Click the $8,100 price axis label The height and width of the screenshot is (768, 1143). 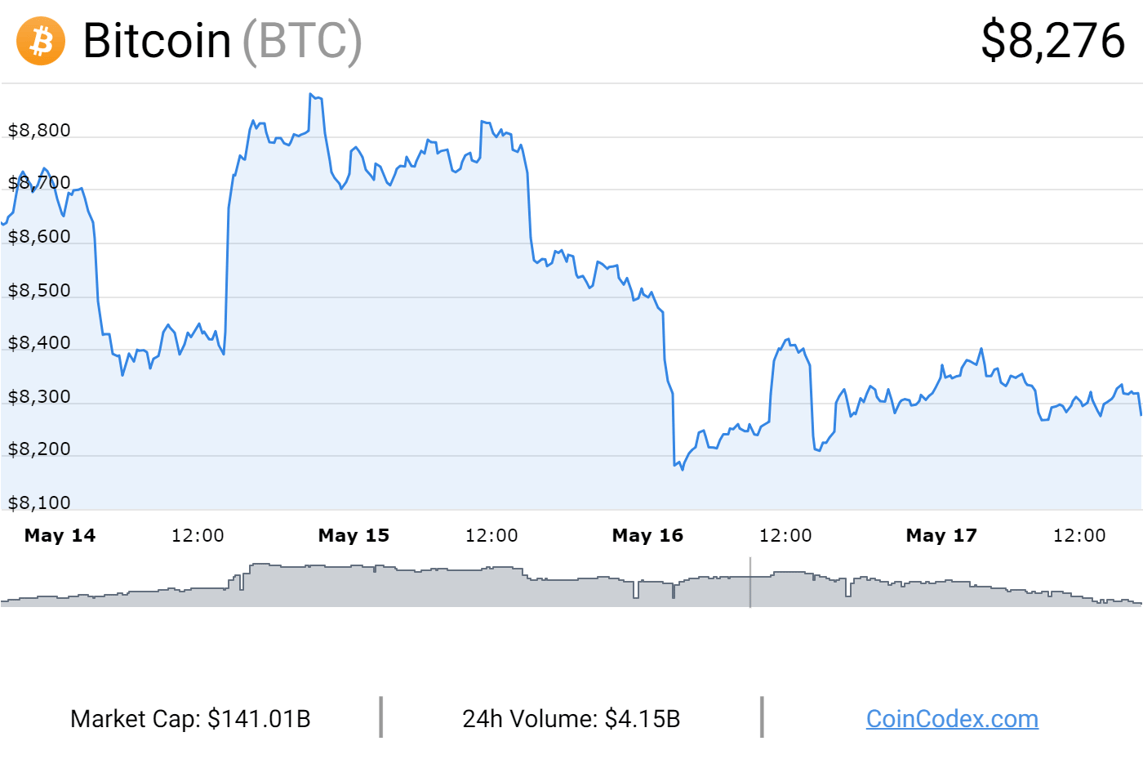pos(38,503)
